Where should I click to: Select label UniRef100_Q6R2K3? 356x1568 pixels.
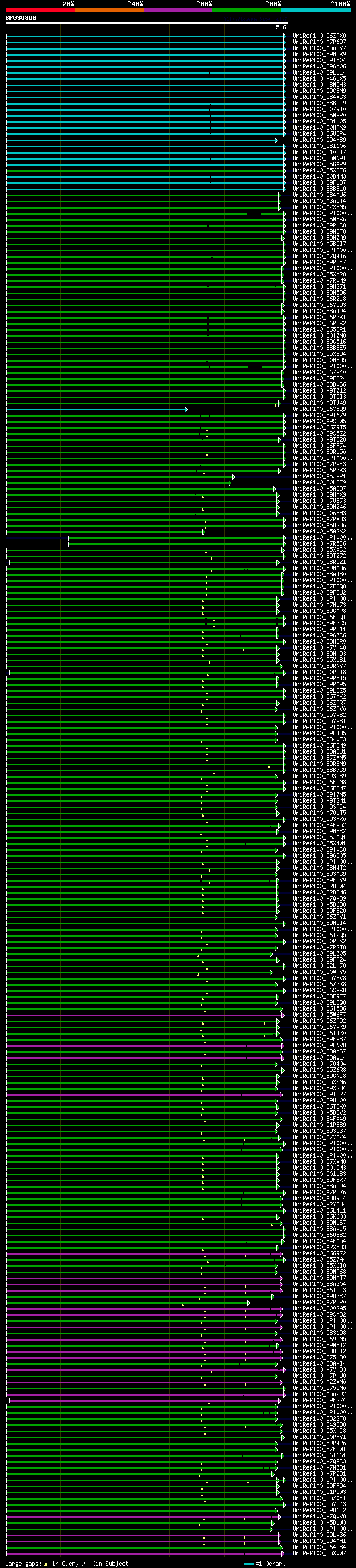click(x=319, y=470)
